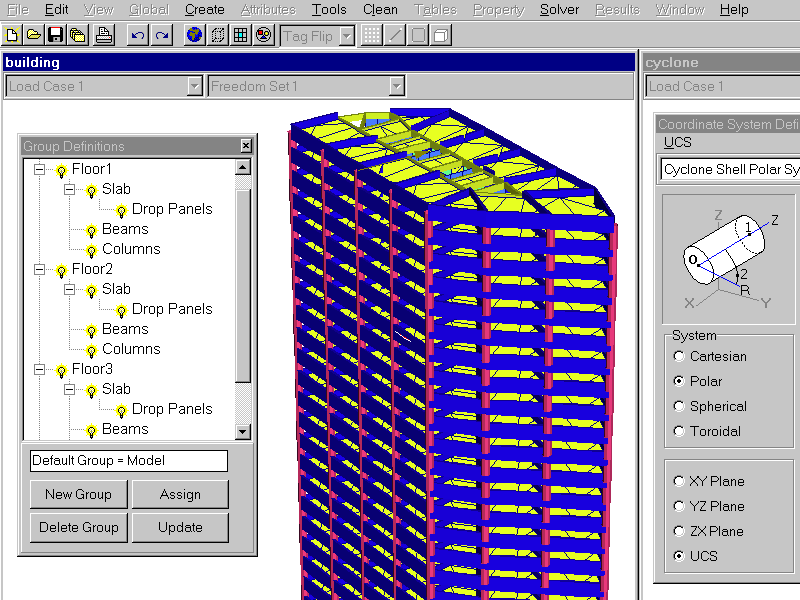Select the Cartesian system radio button
The height and width of the screenshot is (600, 800).
coord(680,356)
